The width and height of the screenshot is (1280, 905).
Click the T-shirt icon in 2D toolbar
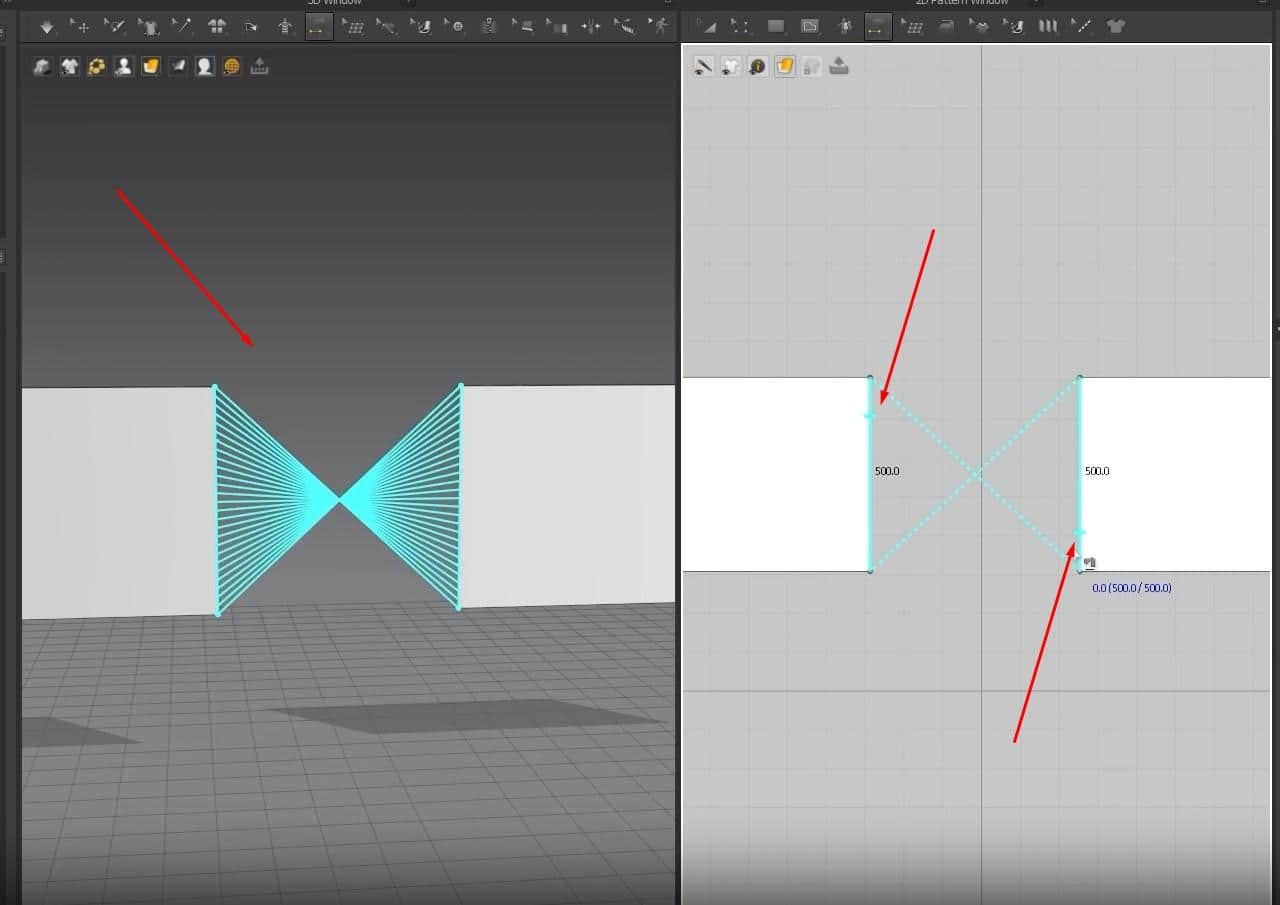coord(1116,27)
